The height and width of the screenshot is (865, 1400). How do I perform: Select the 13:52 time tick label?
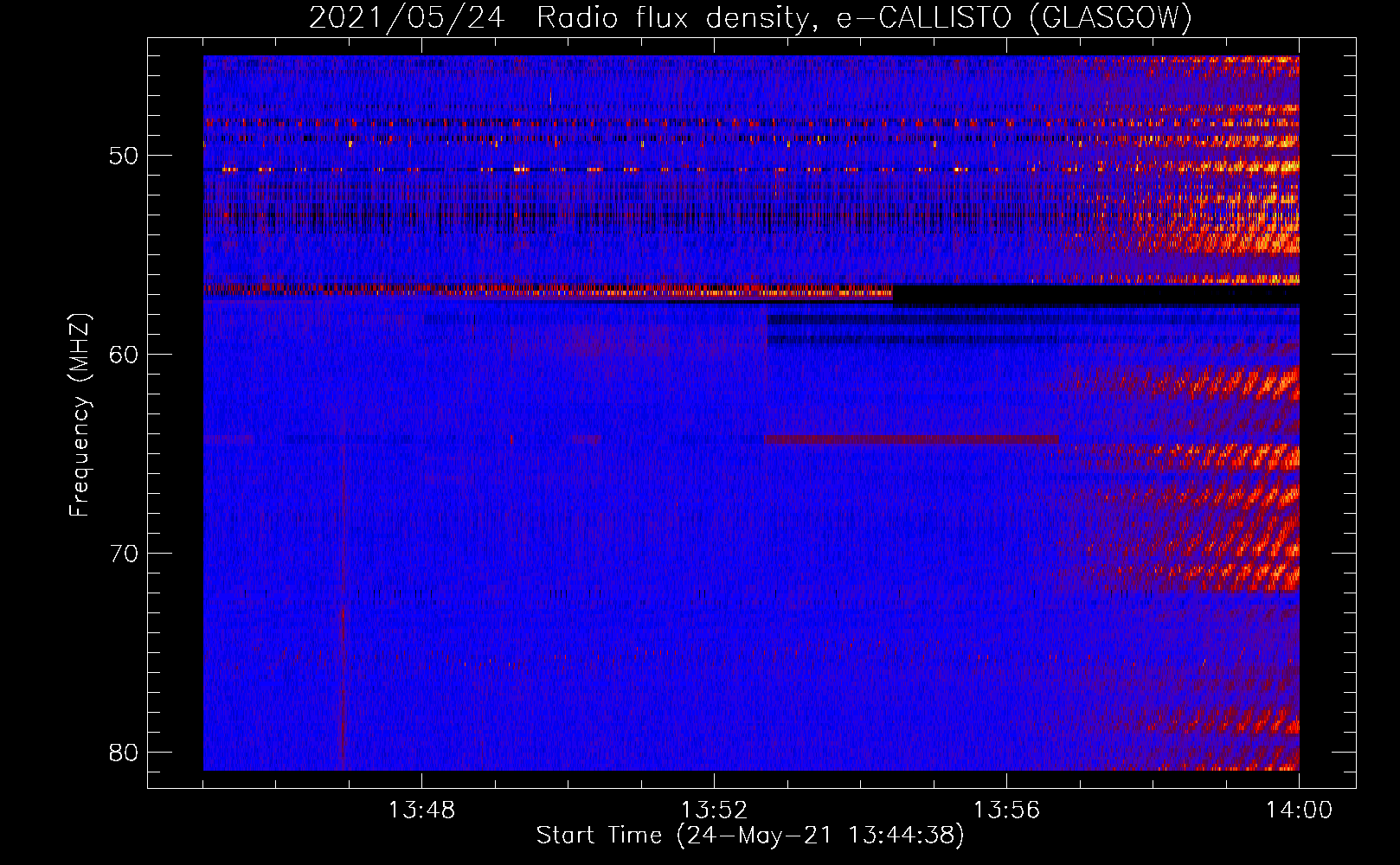tap(714, 811)
